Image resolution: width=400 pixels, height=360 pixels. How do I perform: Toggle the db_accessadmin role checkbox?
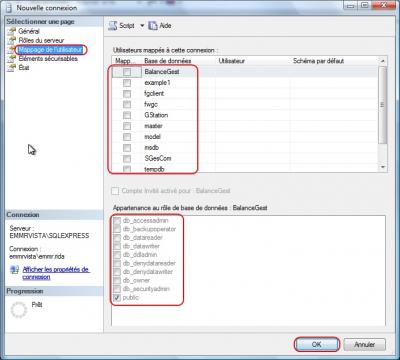click(x=117, y=221)
